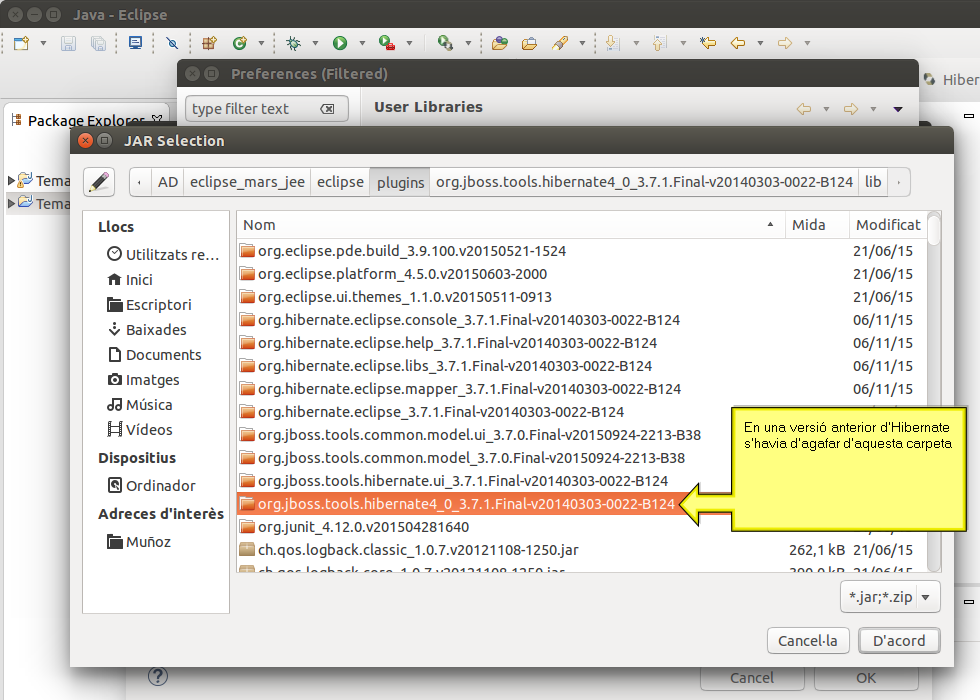This screenshot has width=980, height=700.
Task: Open the file type filter *.jar;*.zip dropdown
Action: [x=890, y=597]
